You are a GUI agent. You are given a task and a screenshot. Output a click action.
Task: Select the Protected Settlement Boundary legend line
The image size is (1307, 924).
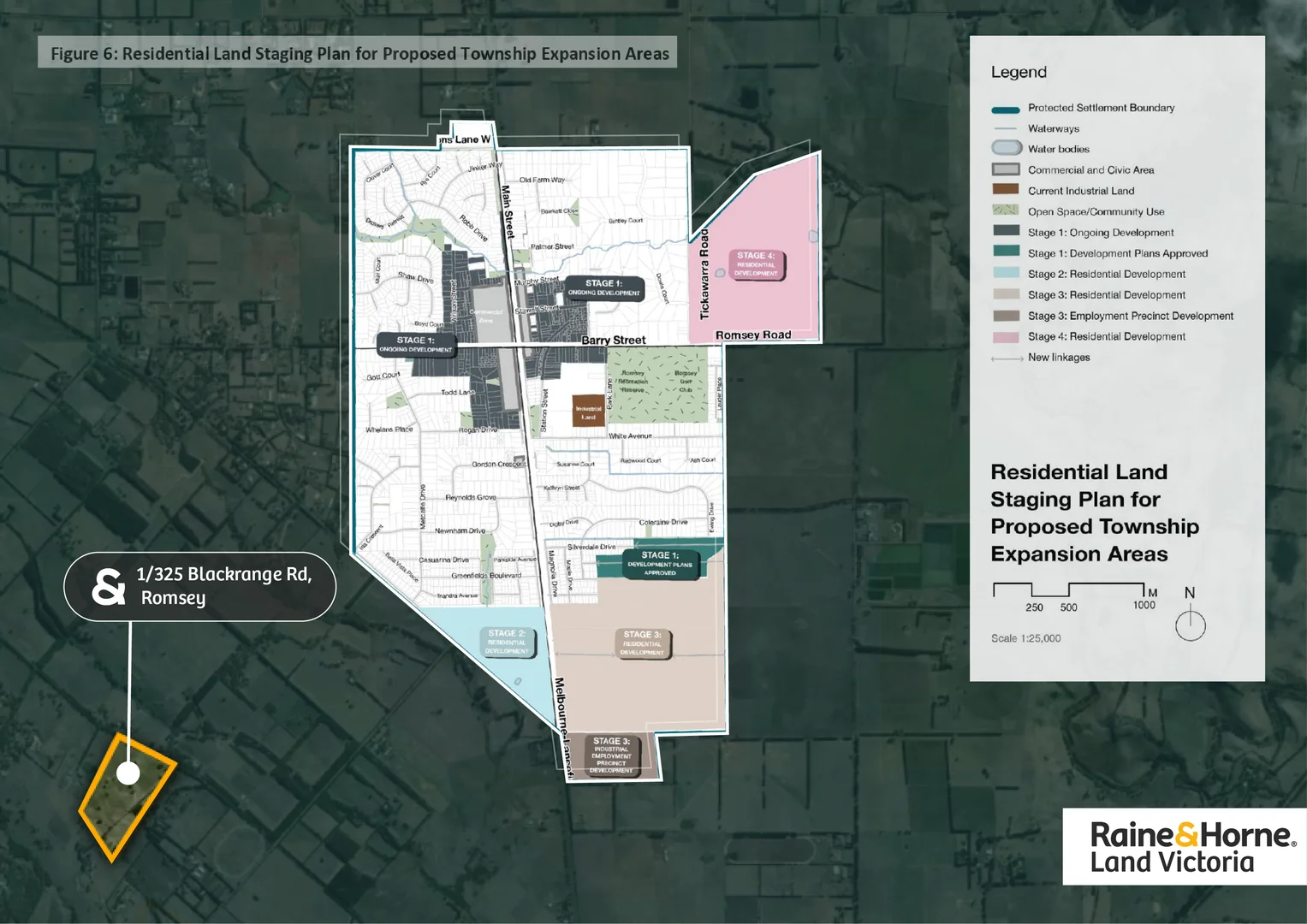[1006, 110]
